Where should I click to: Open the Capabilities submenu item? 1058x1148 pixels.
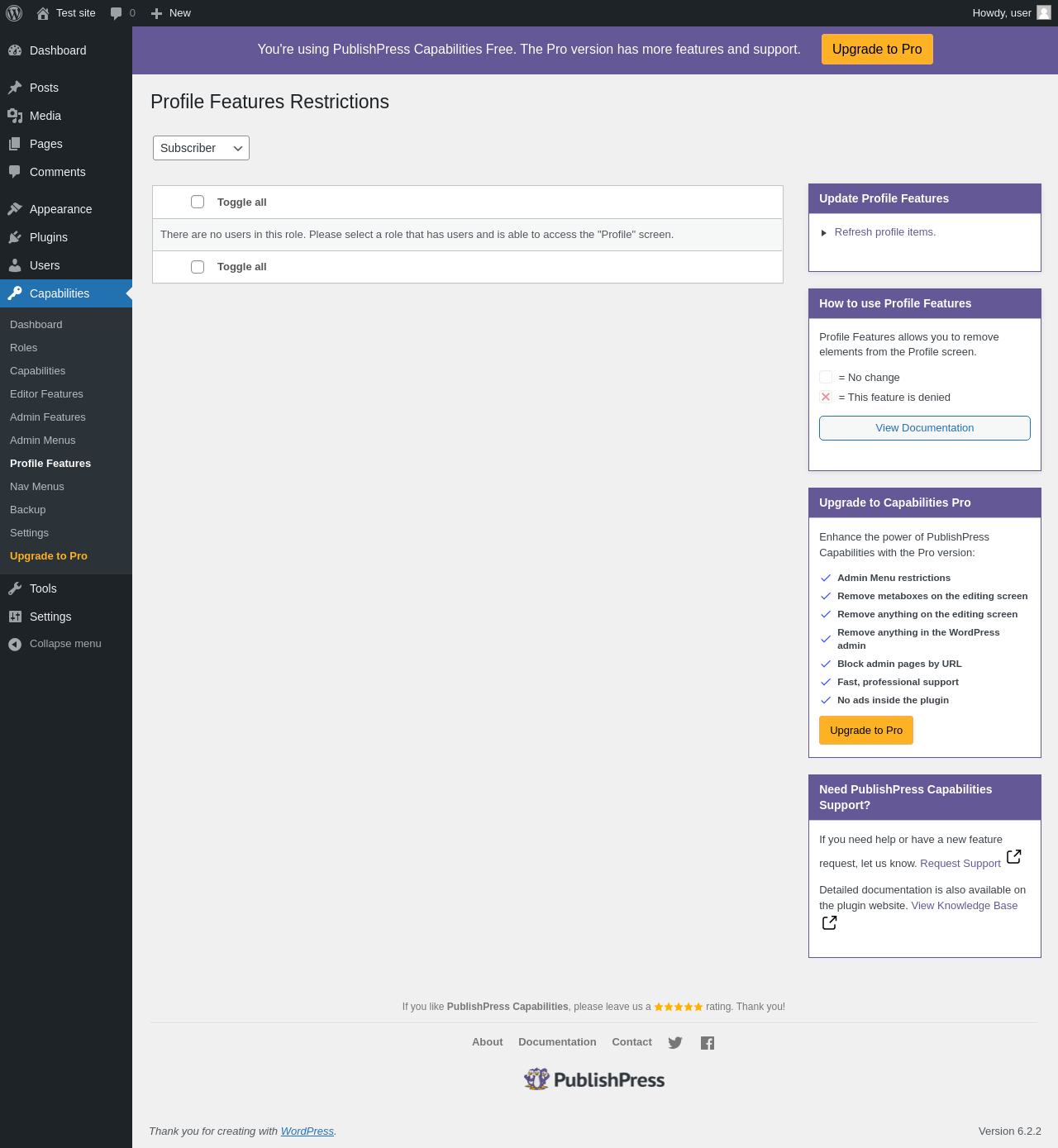[x=38, y=371]
